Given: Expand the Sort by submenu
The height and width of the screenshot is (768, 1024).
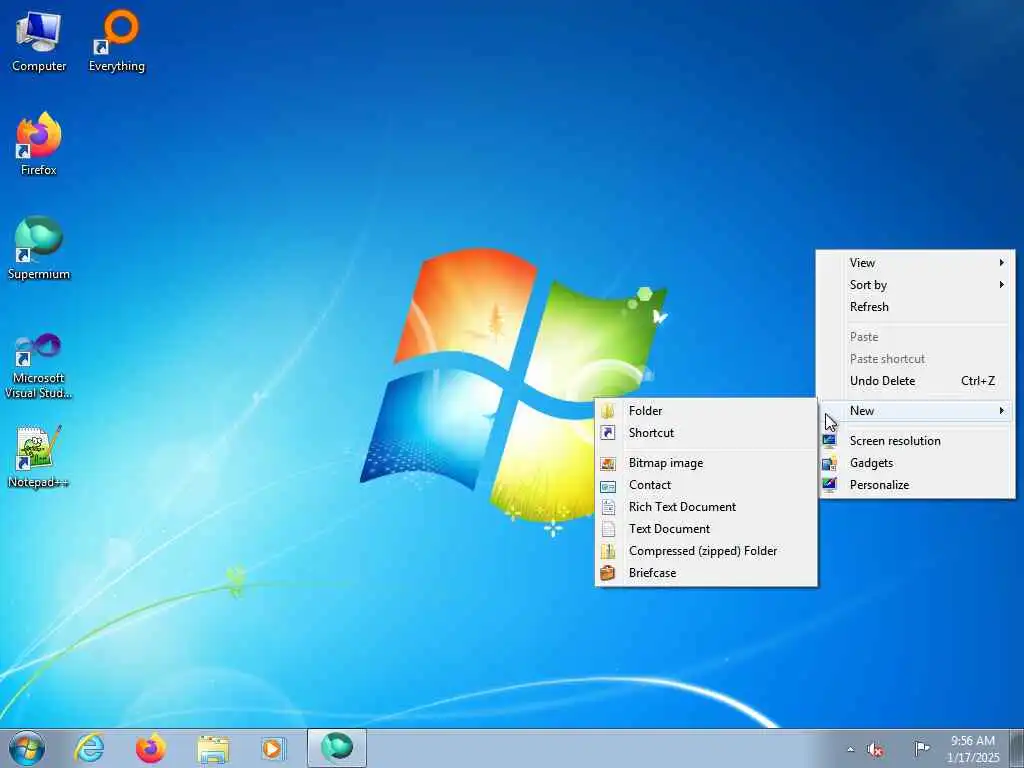Looking at the screenshot, I should [916, 285].
